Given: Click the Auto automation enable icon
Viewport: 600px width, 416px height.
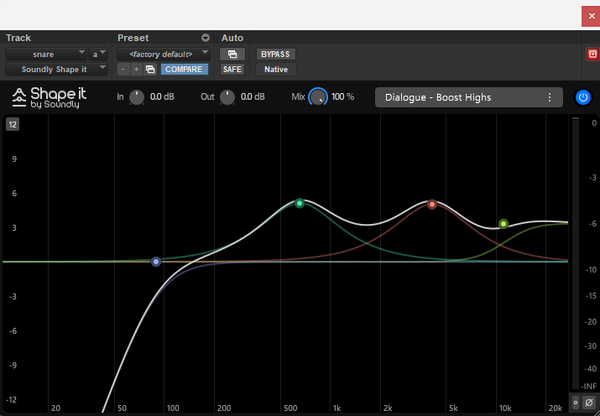Looking at the screenshot, I should pos(232,54).
